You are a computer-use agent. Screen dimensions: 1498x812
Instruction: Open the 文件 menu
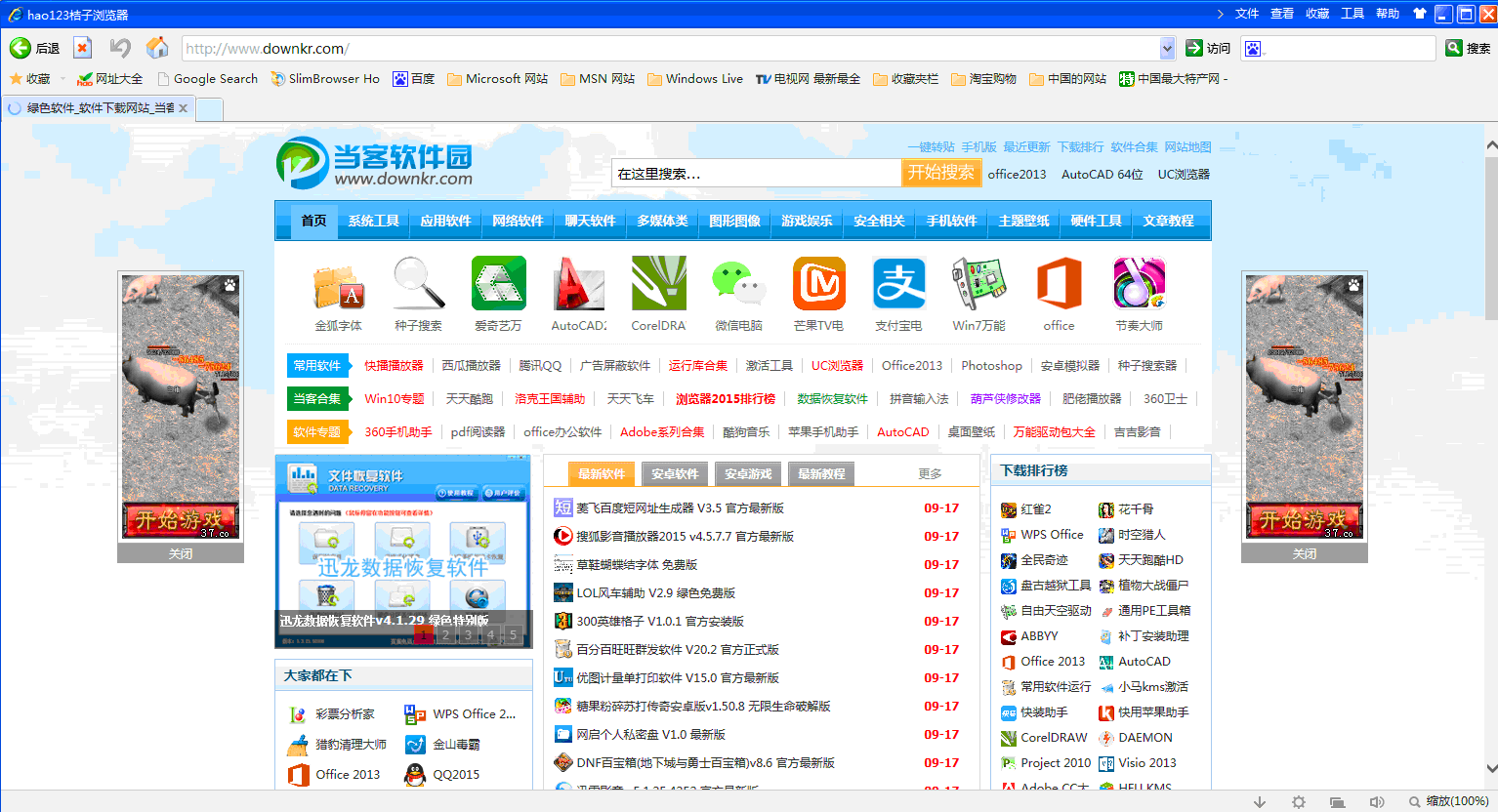1247,14
